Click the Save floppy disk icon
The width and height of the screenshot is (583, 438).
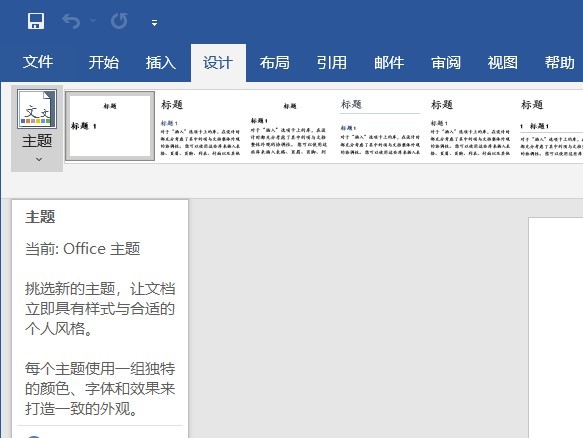(36, 21)
